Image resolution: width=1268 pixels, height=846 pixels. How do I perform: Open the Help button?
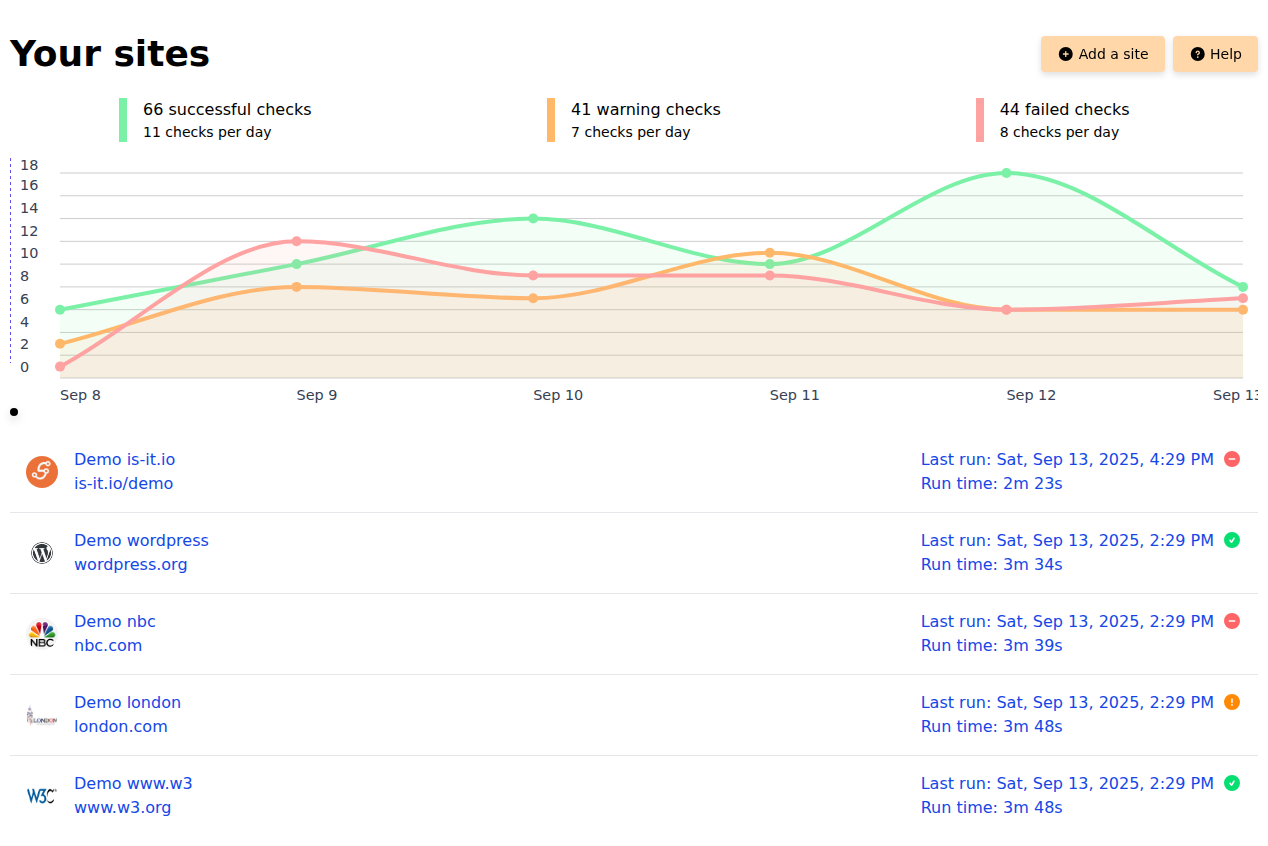tap(1215, 54)
